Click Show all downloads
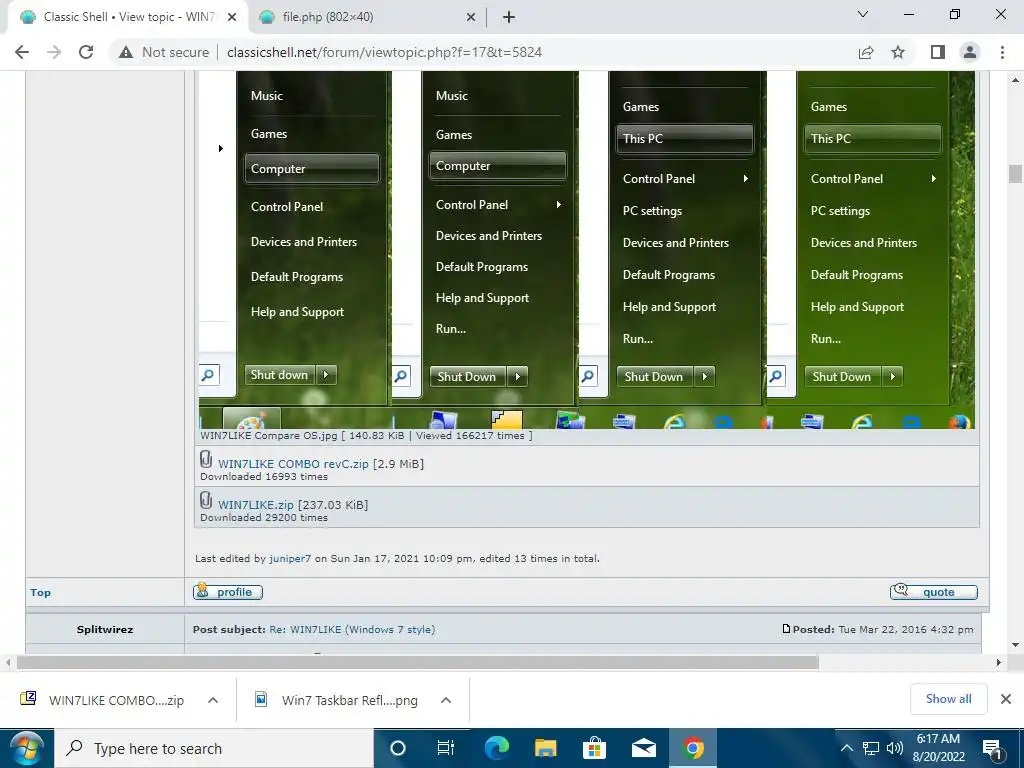1024x768 pixels. tap(948, 699)
